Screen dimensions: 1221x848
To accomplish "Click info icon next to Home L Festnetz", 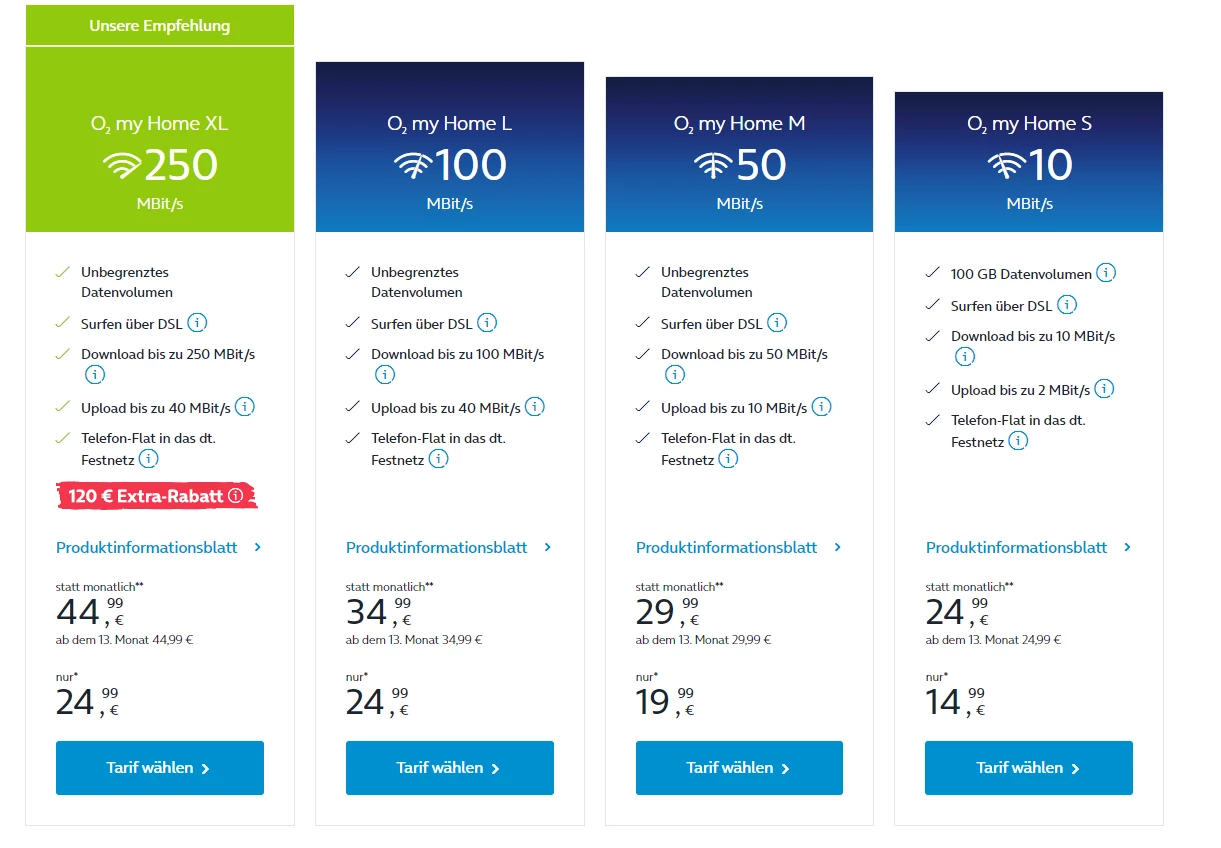I will click(x=438, y=459).
